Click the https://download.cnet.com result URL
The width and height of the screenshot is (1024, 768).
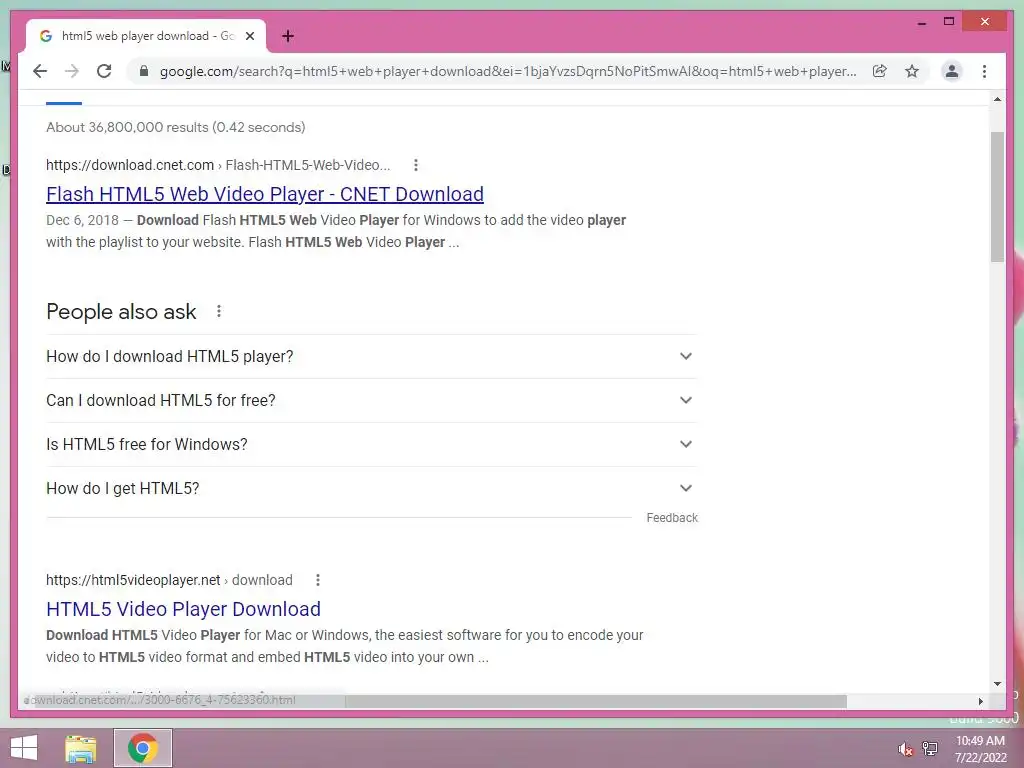coord(130,165)
